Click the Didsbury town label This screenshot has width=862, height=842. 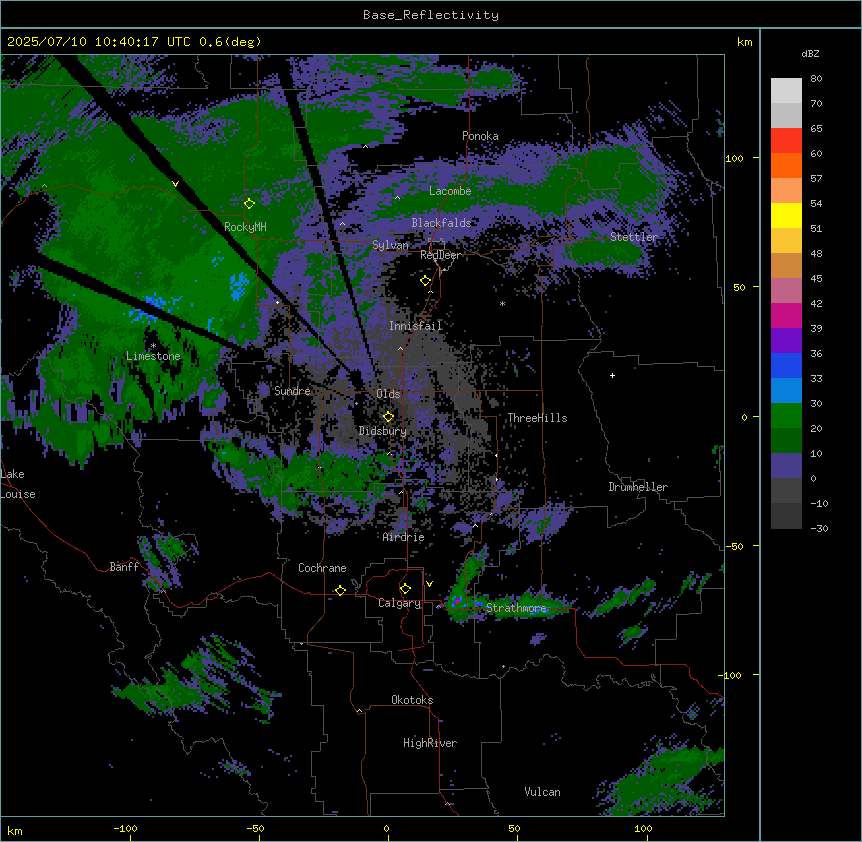(x=383, y=431)
